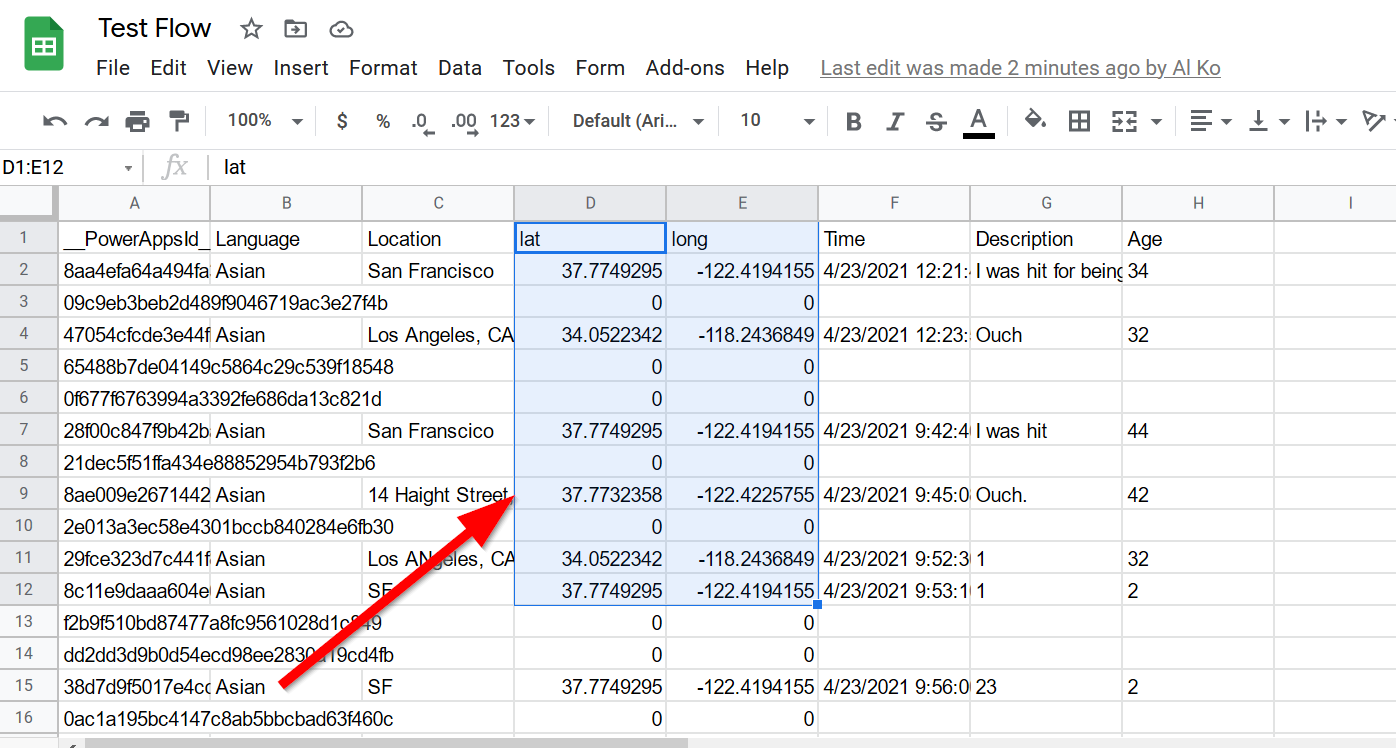Star the Test Flow document

tap(251, 29)
